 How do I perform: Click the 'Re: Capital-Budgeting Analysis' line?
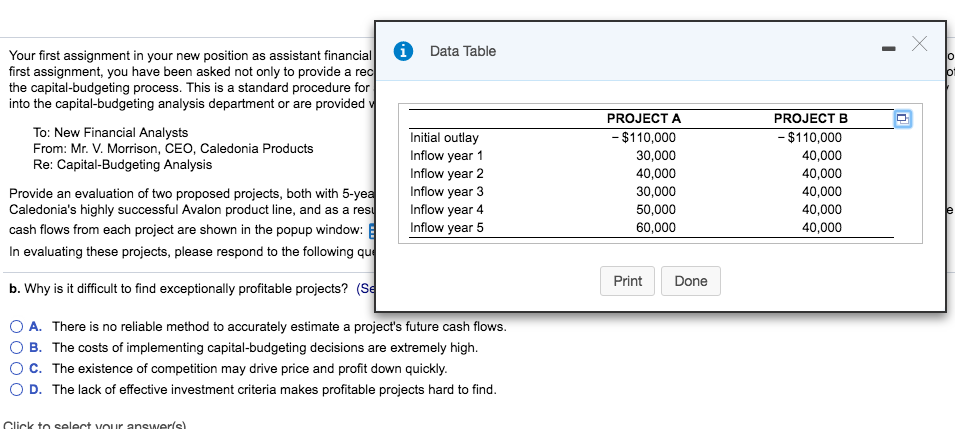point(123,164)
